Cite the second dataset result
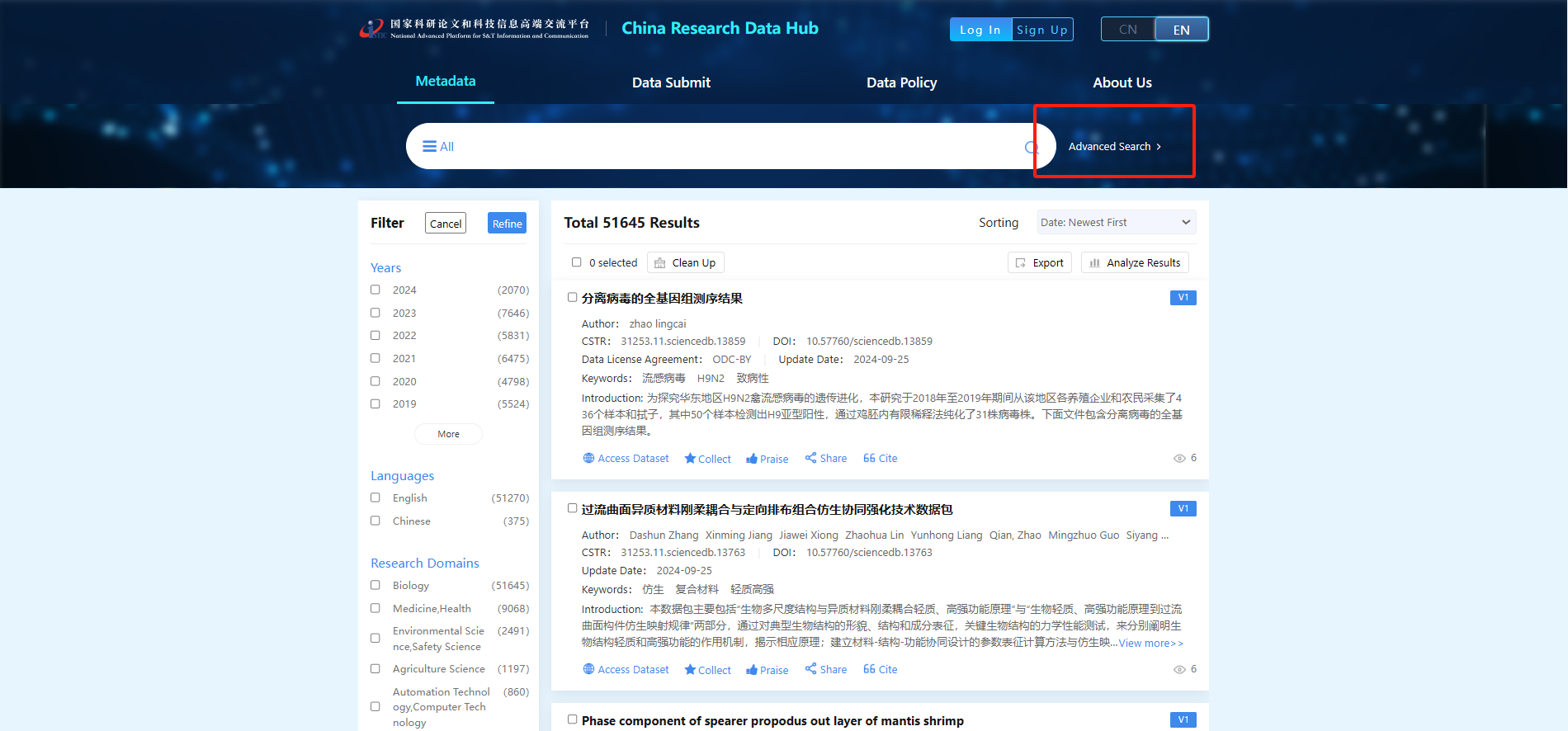The image size is (1568, 731). (880, 669)
